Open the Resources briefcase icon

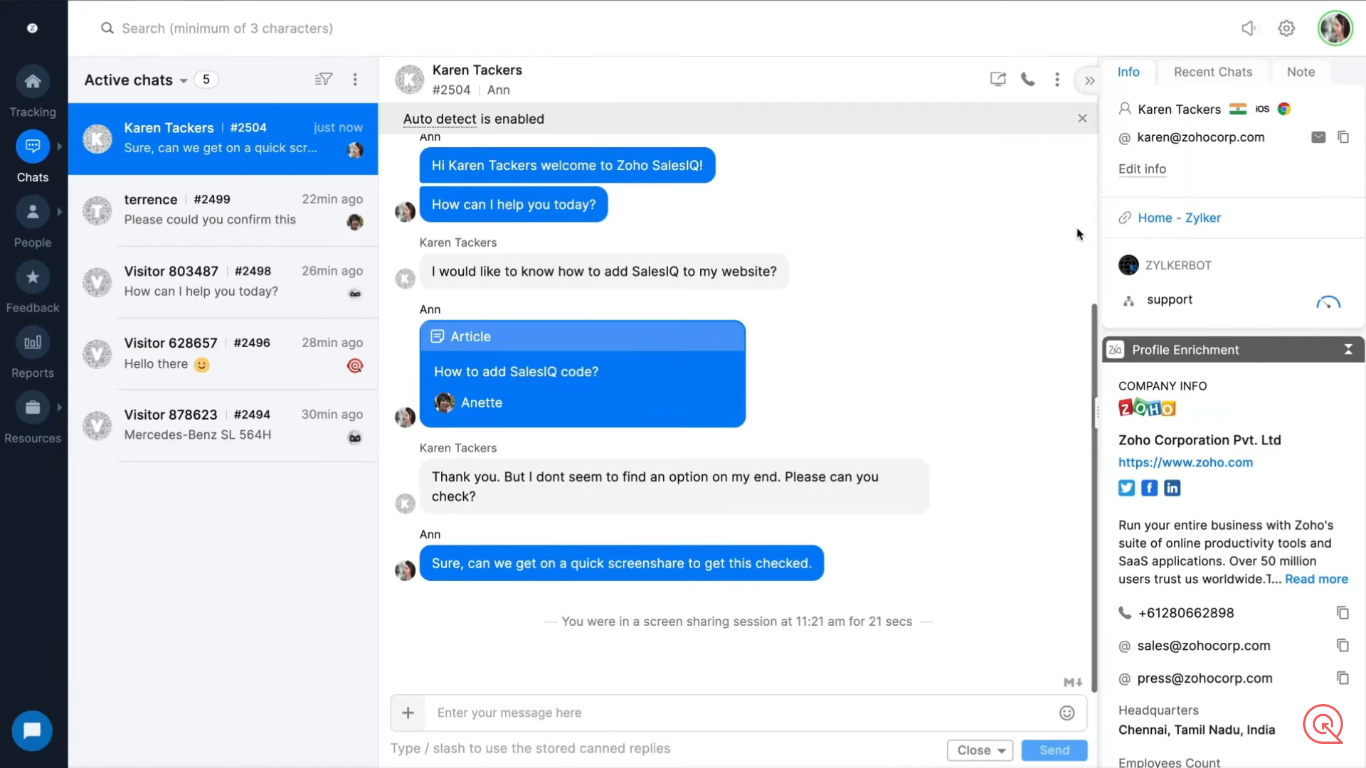pos(32,407)
